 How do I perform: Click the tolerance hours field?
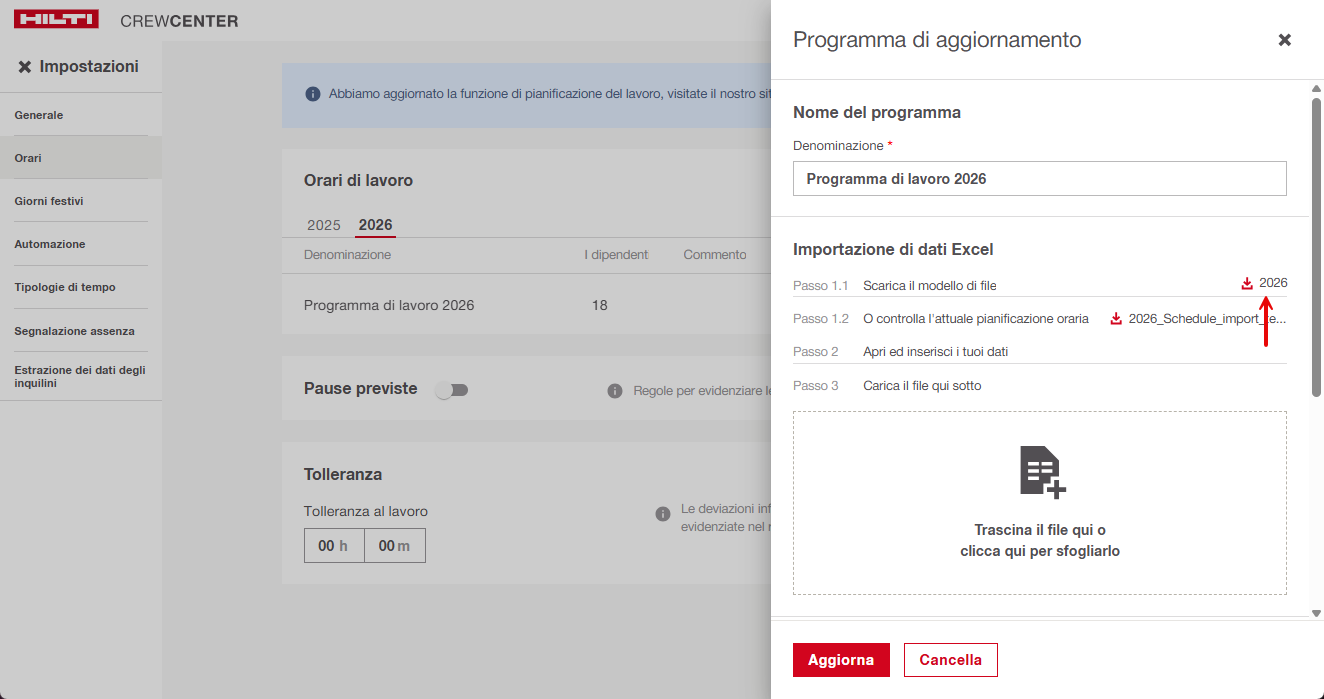click(333, 546)
